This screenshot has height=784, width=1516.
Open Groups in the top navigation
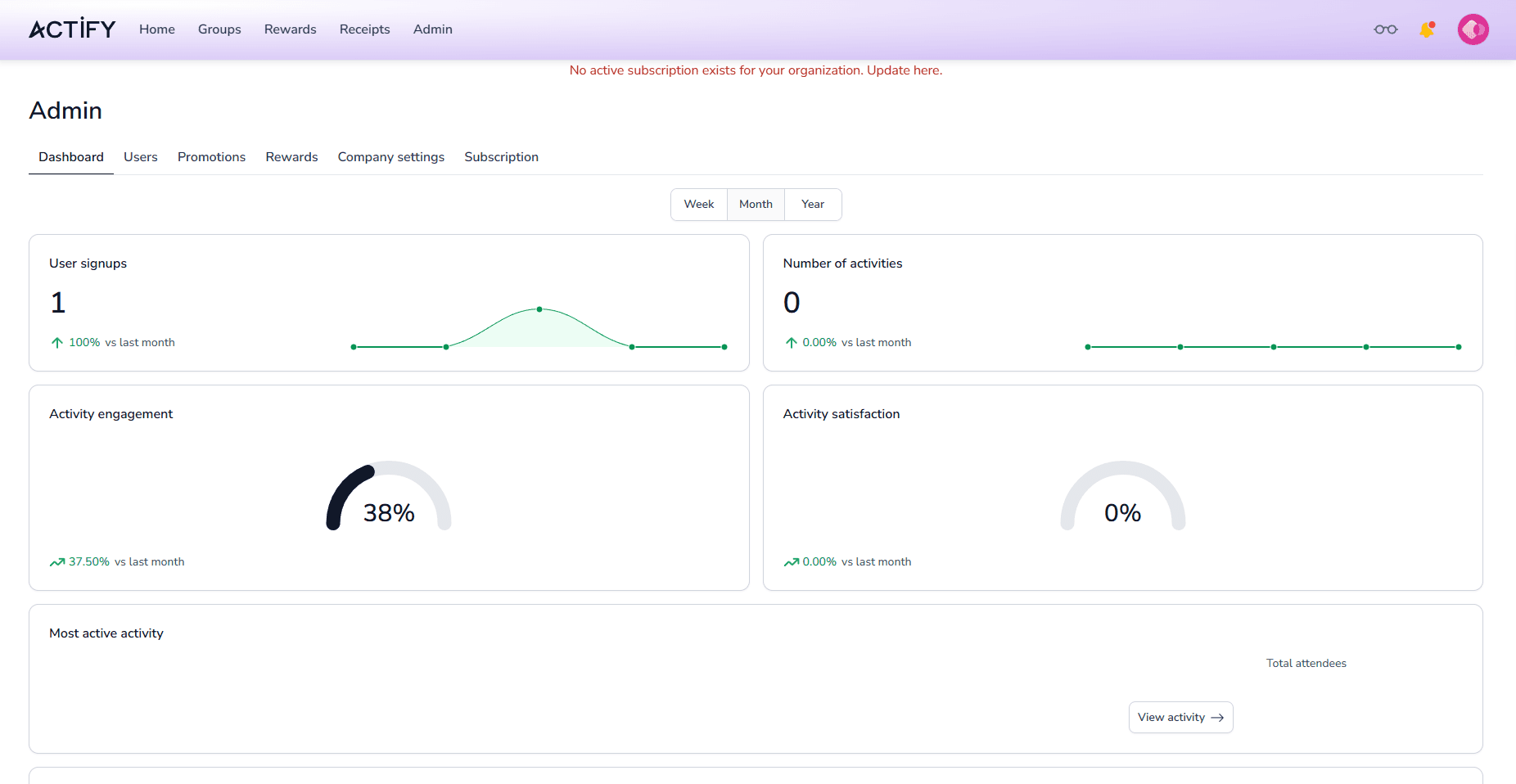click(x=219, y=29)
